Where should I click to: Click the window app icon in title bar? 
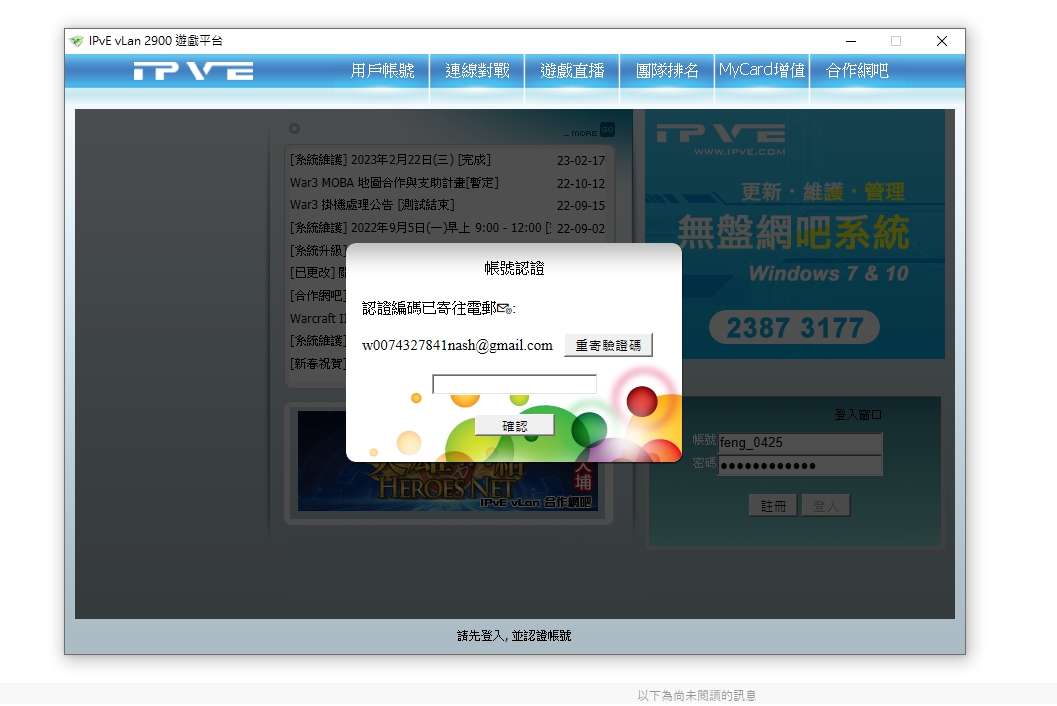(x=76, y=41)
